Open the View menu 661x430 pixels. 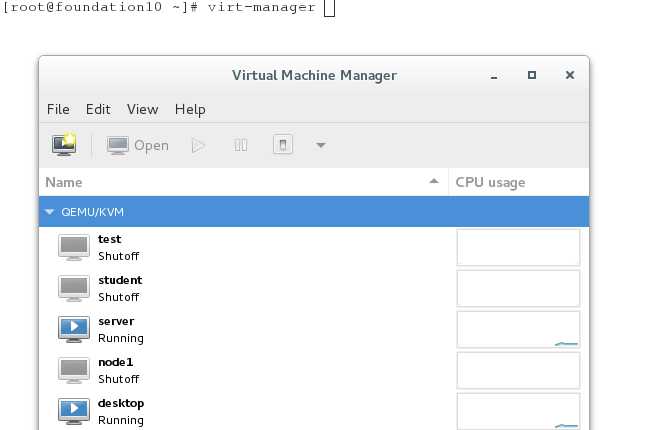(142, 109)
